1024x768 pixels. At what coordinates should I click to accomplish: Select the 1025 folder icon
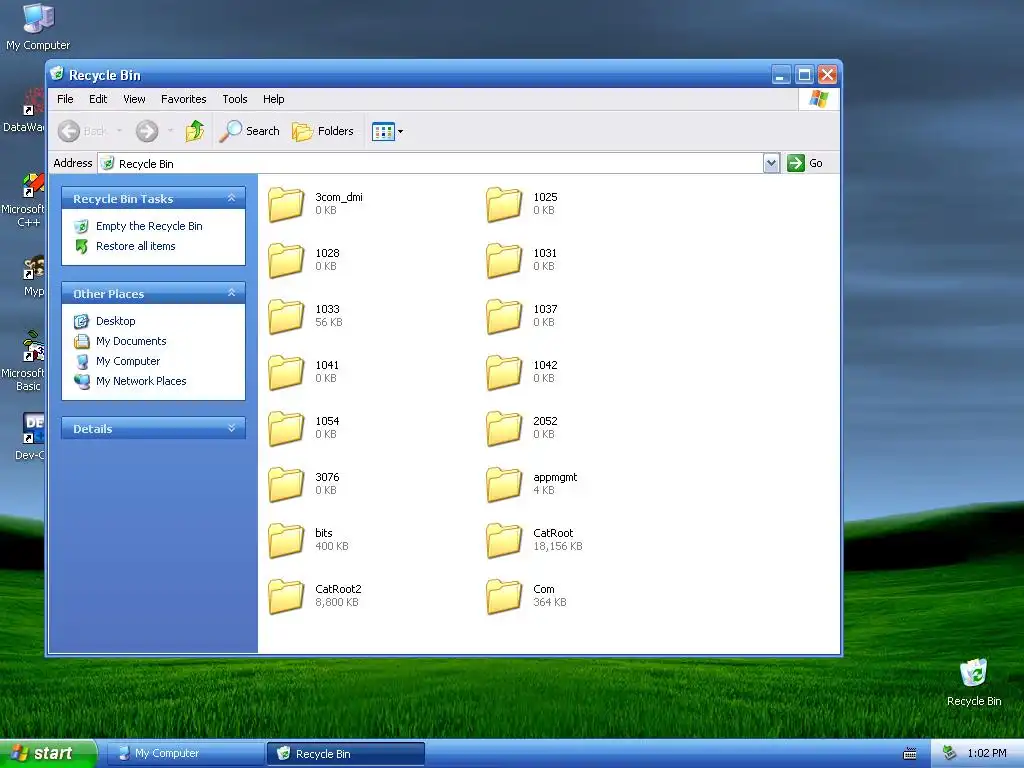click(504, 204)
